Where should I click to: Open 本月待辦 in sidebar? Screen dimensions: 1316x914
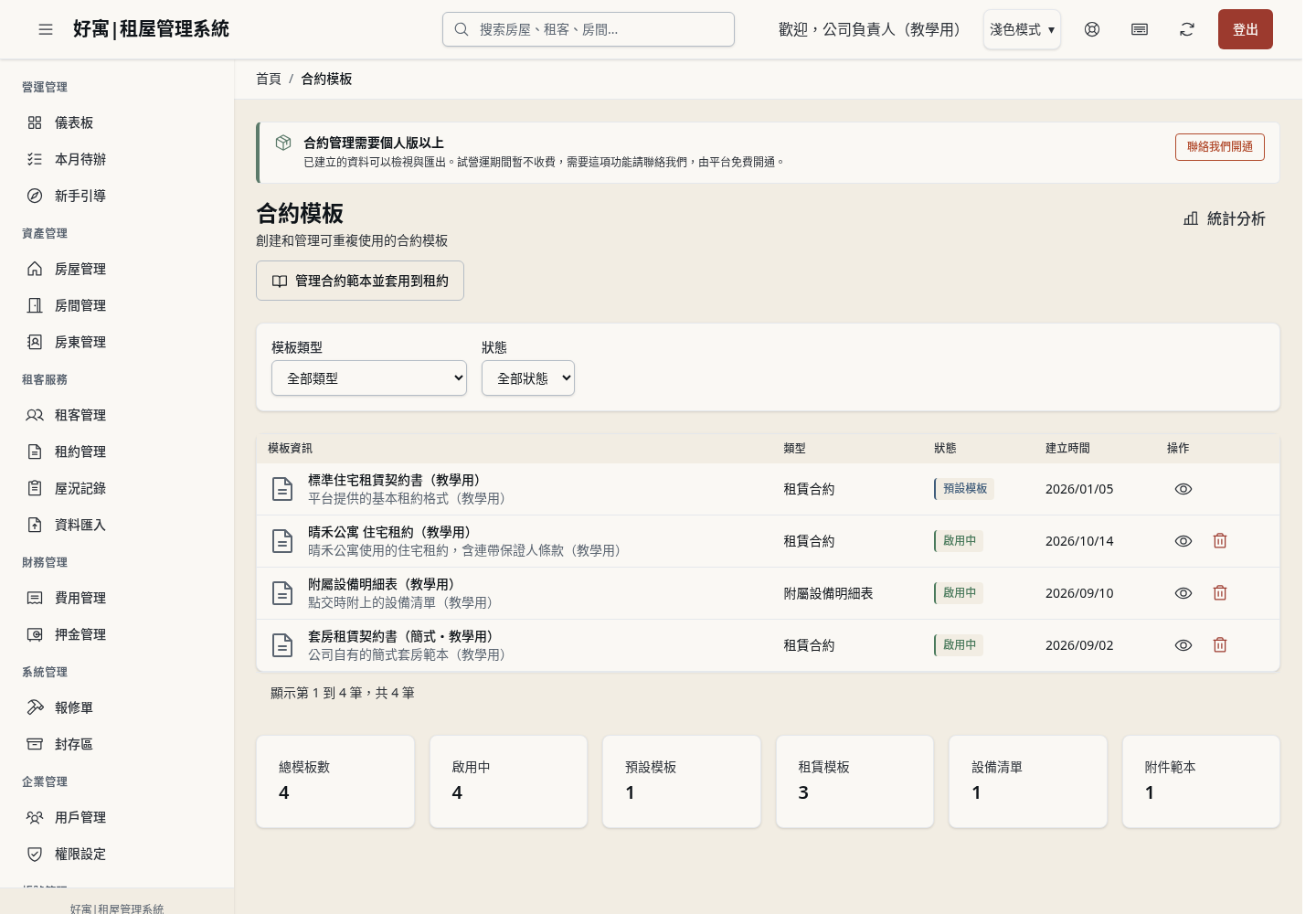tap(117, 159)
